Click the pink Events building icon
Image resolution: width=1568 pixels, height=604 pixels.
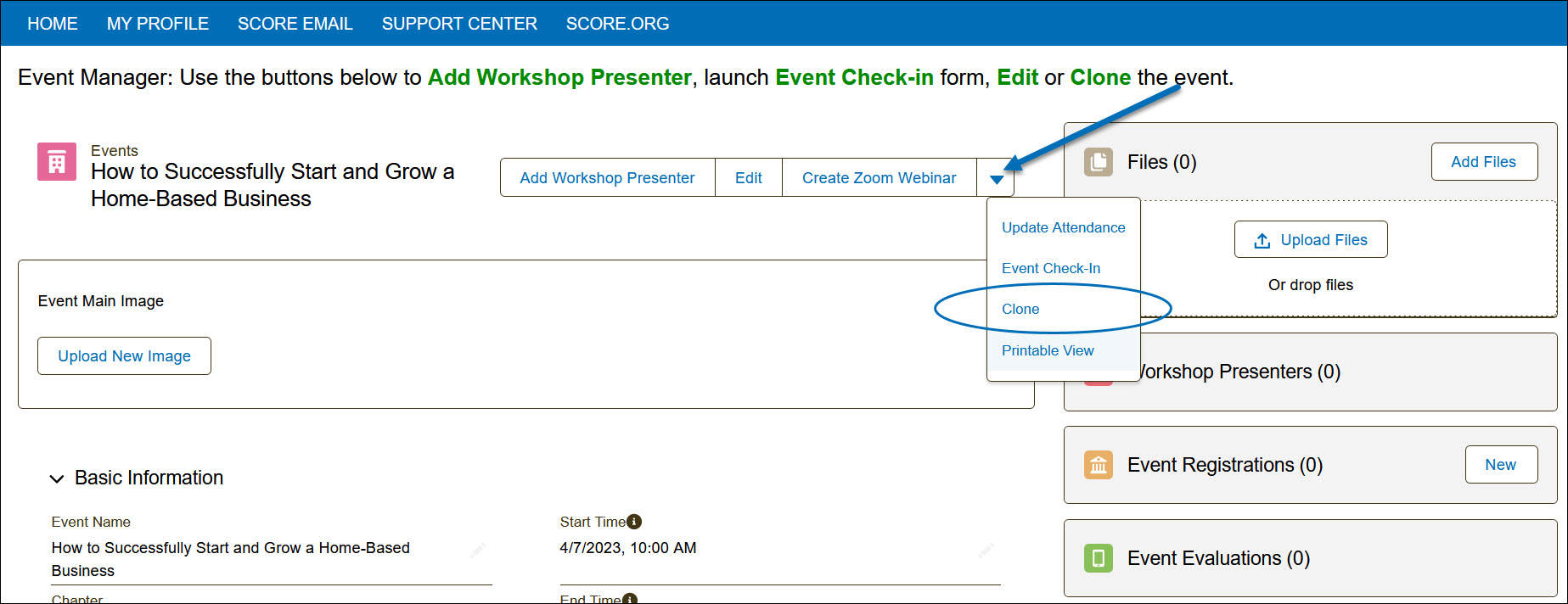[57, 162]
